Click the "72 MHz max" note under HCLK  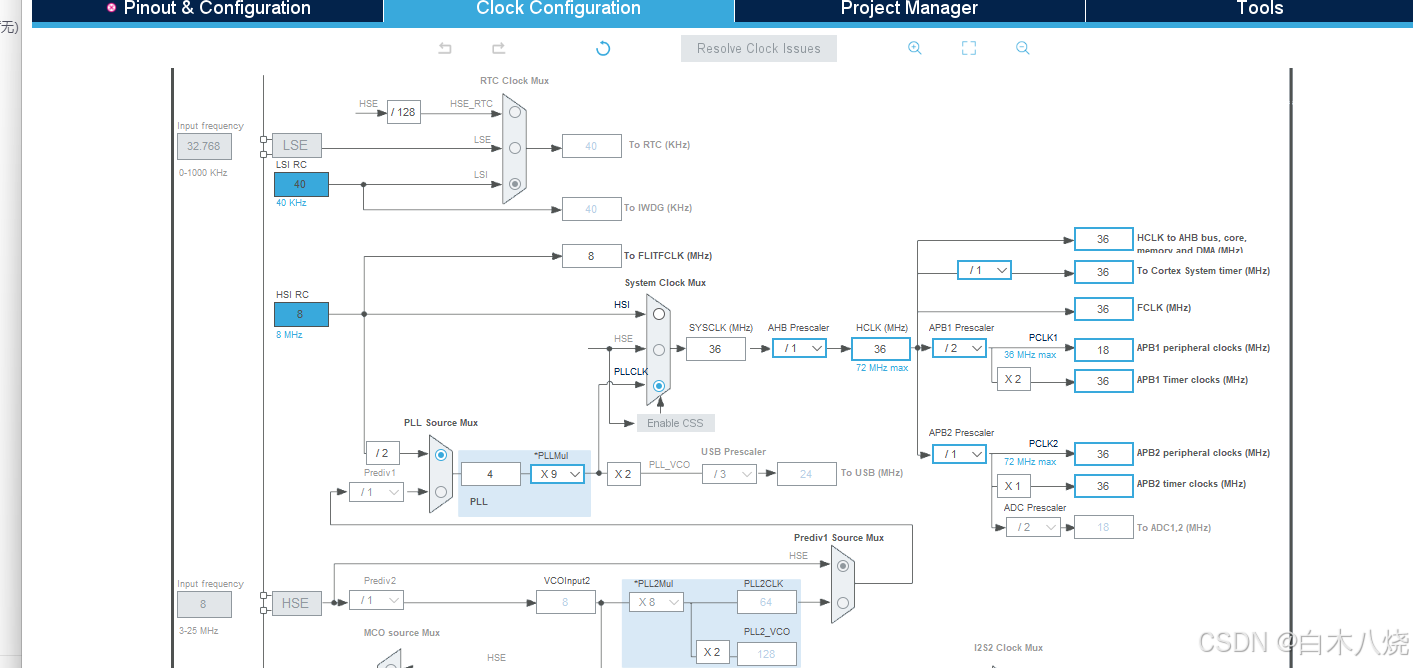[x=880, y=368]
